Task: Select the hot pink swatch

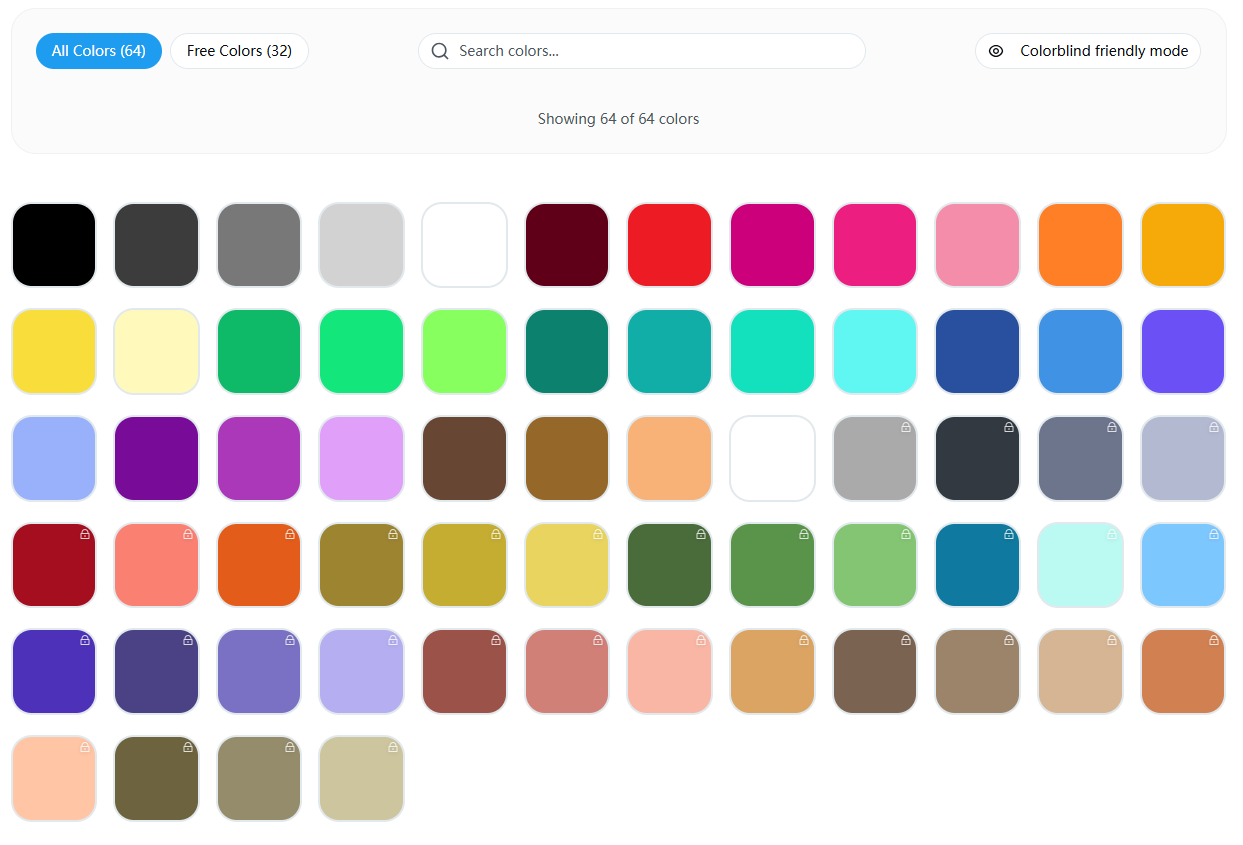Action: pyautogui.click(x=875, y=244)
